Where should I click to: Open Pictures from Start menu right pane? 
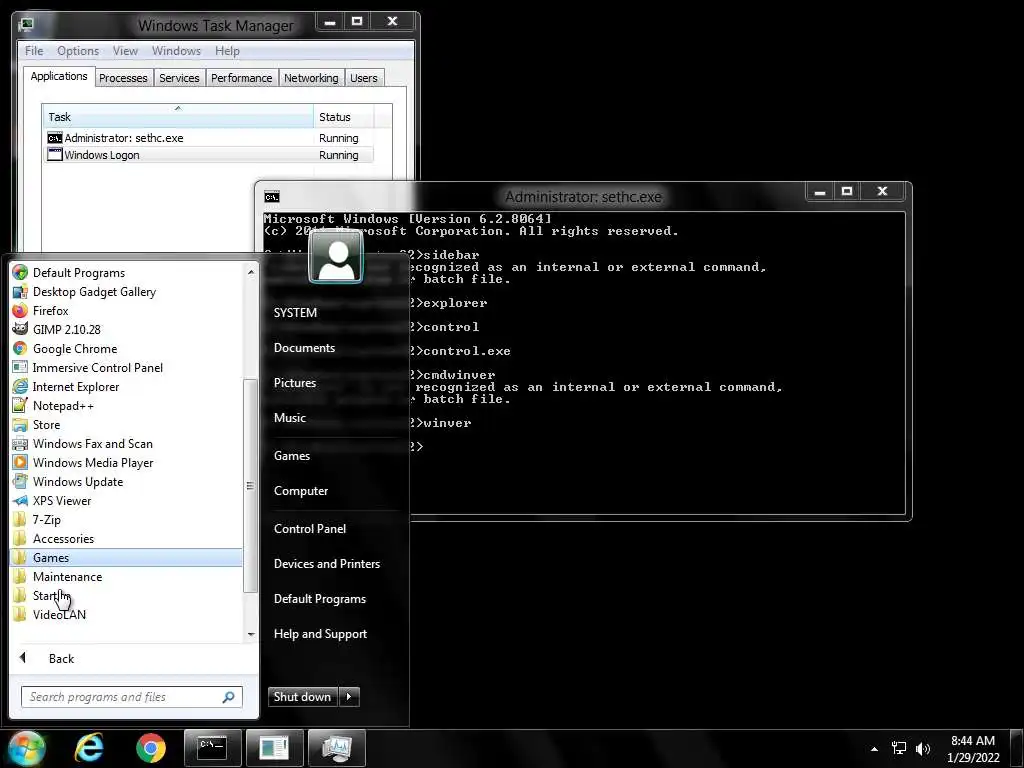point(295,383)
